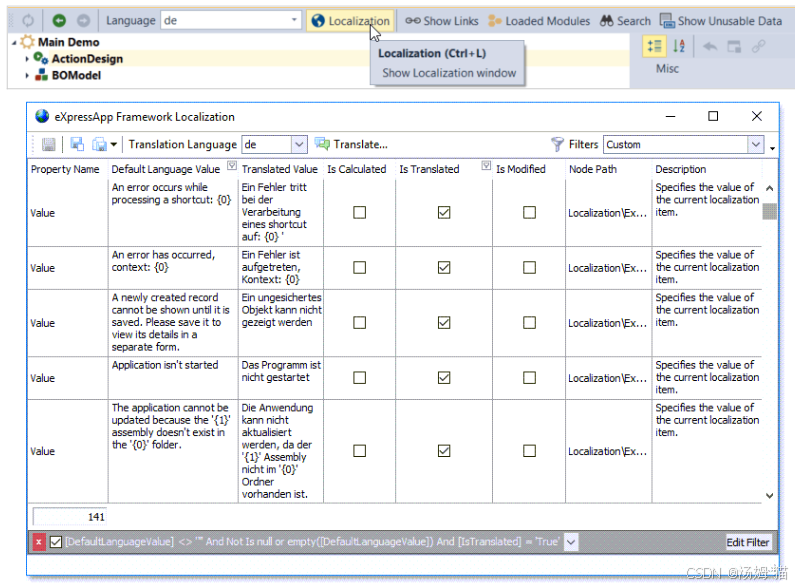Image resolution: width=795 pixels, height=587 pixels.
Task: Select the Main Demo root node
Action: (68, 42)
